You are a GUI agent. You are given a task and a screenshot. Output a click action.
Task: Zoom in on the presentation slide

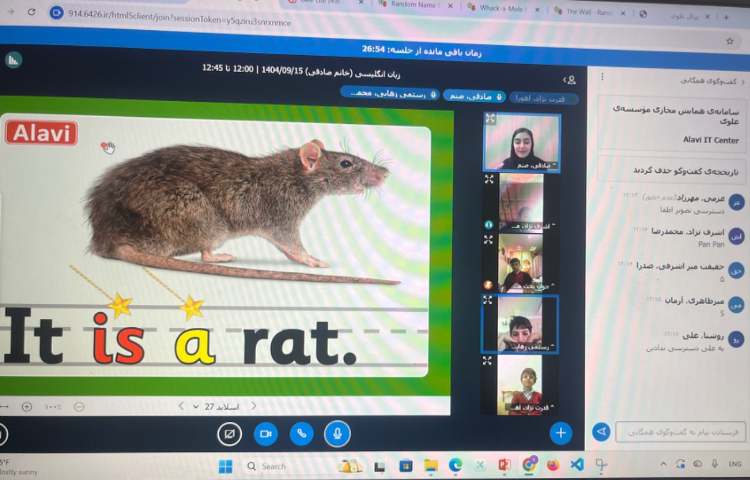click(26, 407)
